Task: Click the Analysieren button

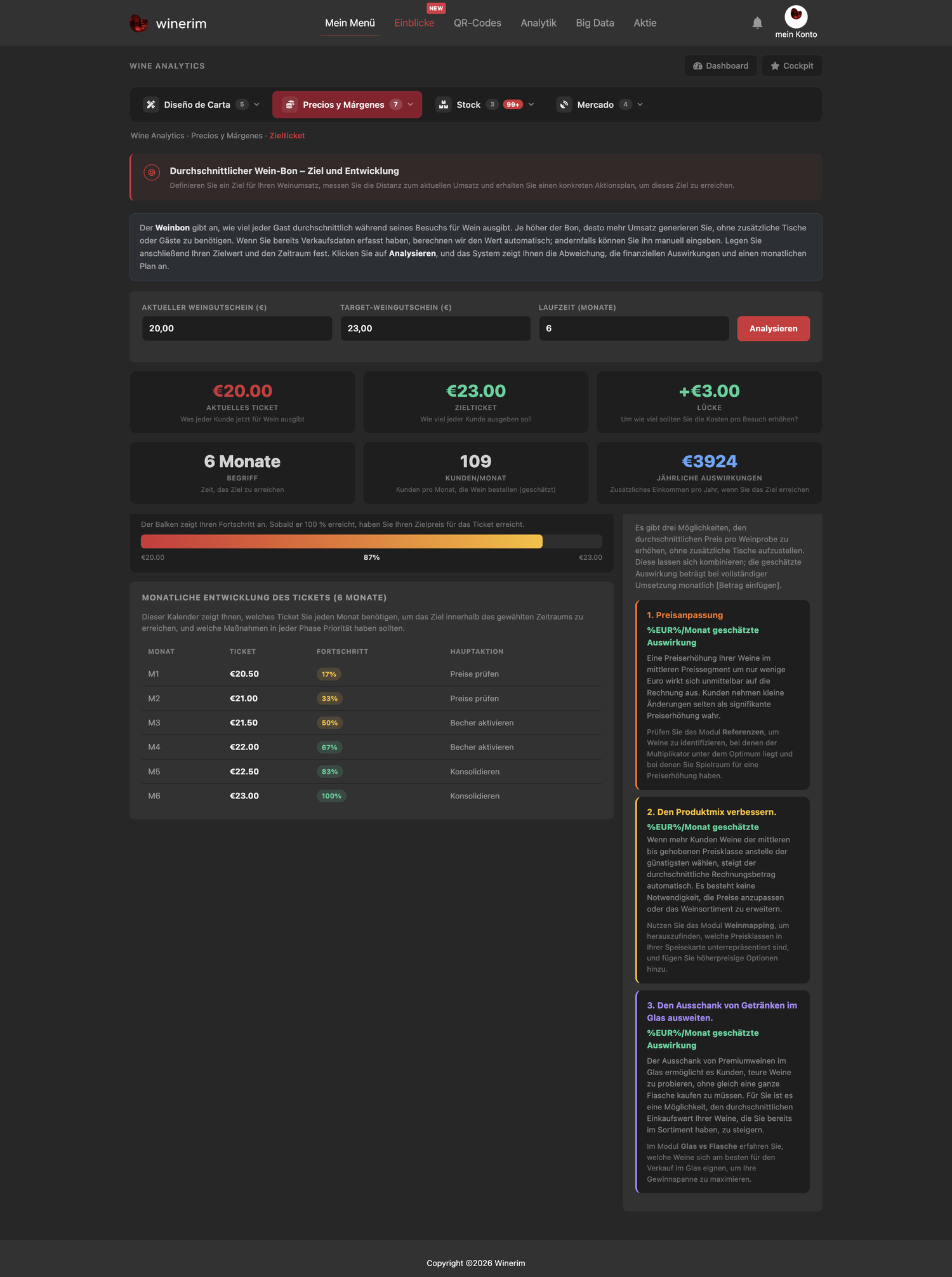Action: (x=773, y=329)
